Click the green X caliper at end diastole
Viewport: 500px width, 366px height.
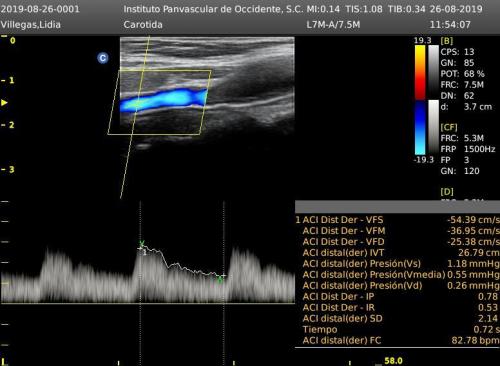point(220,279)
